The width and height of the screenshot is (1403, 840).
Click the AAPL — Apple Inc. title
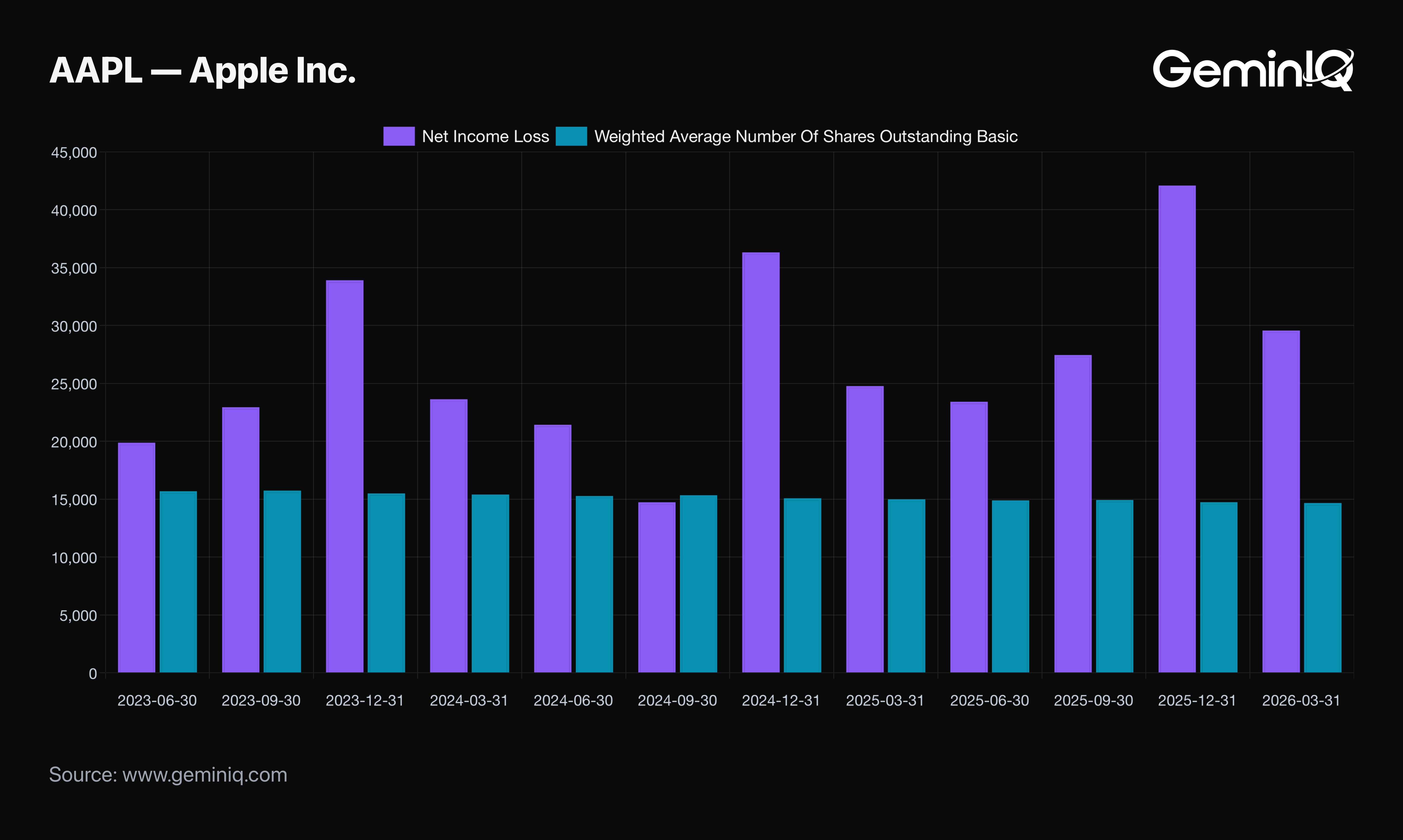point(203,71)
